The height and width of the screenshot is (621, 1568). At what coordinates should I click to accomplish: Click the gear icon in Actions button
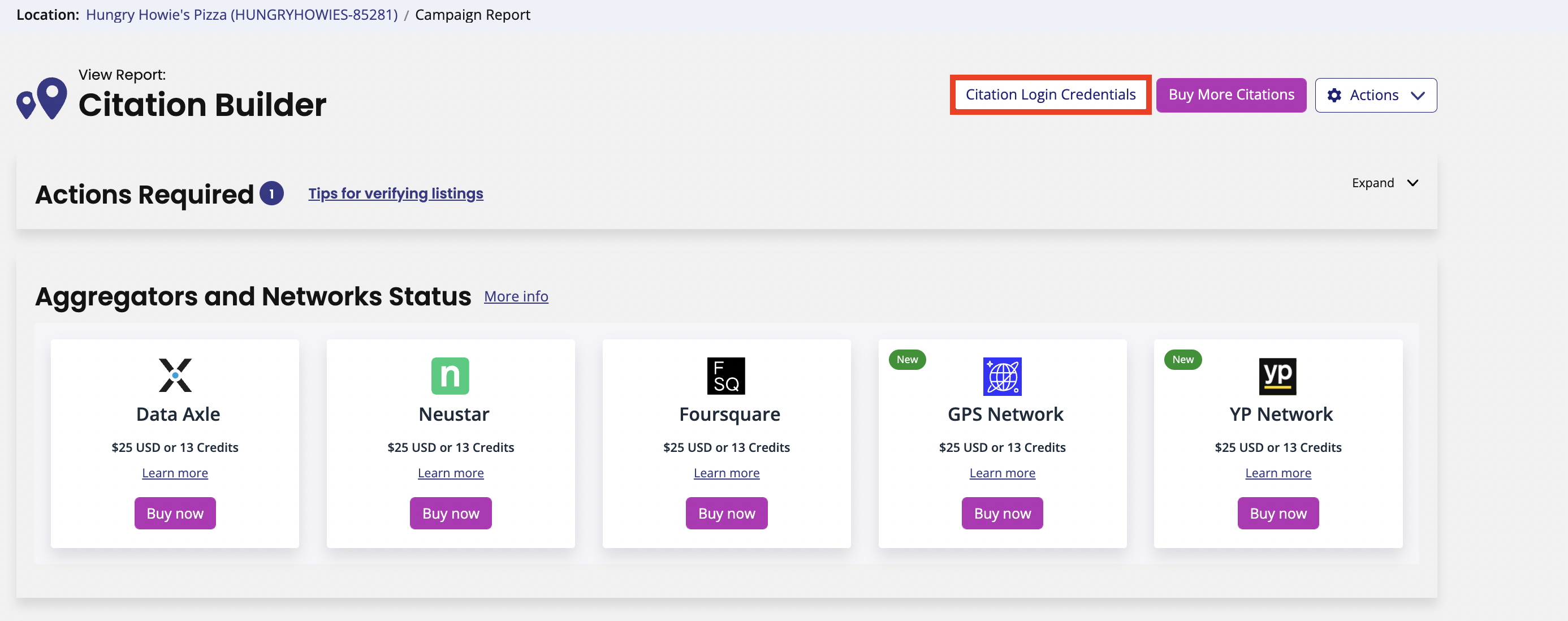click(1334, 95)
